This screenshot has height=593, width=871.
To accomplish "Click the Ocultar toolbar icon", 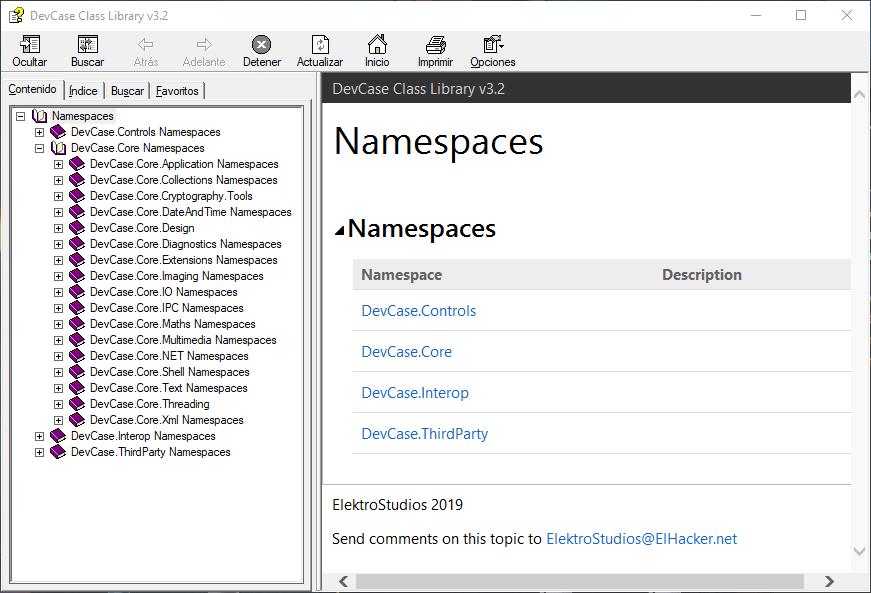I will pyautogui.click(x=29, y=50).
